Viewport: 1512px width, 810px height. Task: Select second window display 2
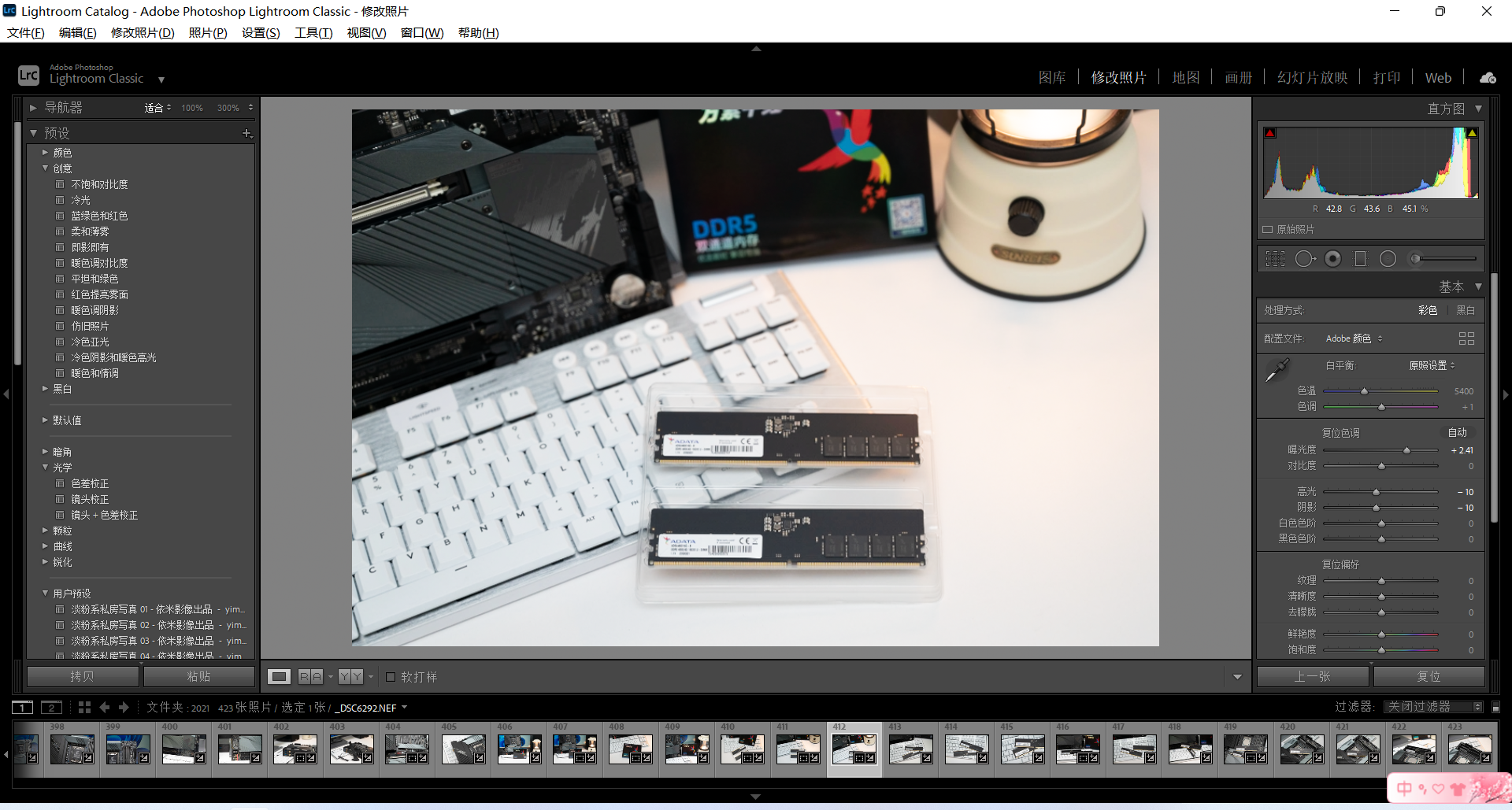pyautogui.click(x=51, y=708)
